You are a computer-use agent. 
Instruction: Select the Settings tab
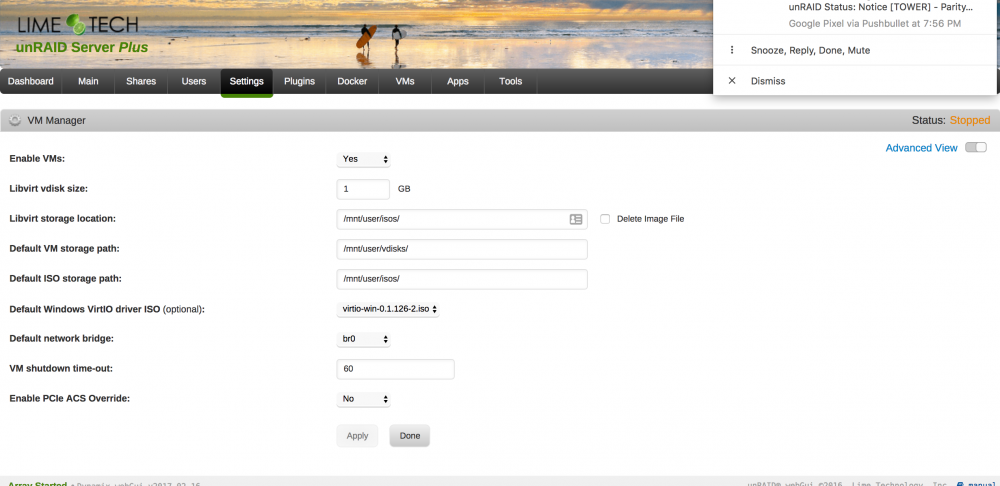247,82
